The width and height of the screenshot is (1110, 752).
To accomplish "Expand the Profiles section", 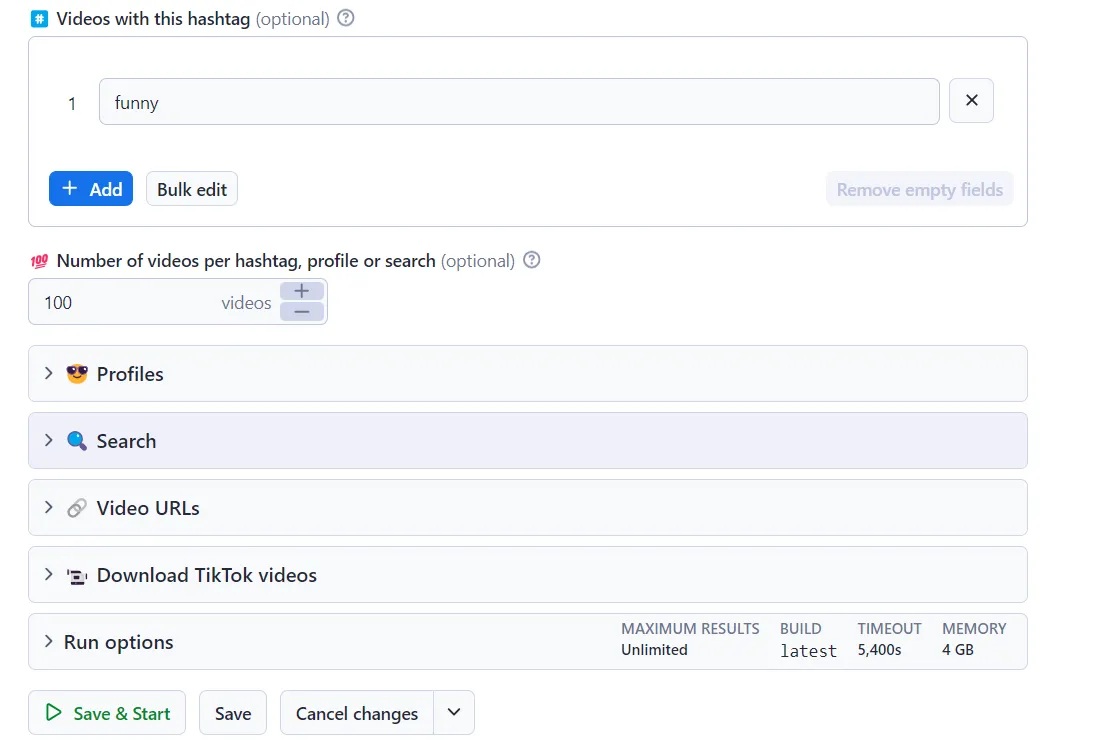I will [x=48, y=374].
